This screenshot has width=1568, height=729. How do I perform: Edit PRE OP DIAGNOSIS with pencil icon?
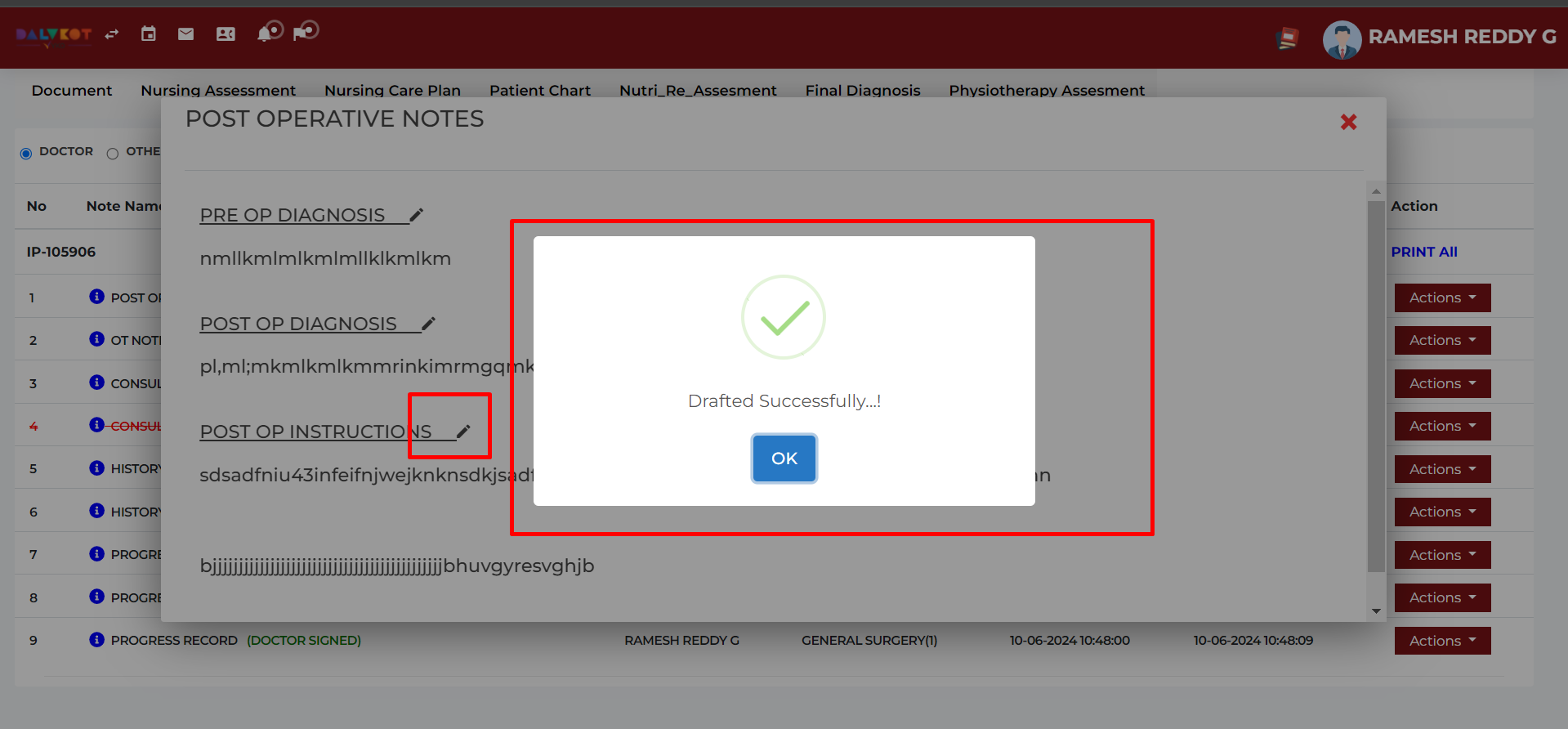(417, 215)
